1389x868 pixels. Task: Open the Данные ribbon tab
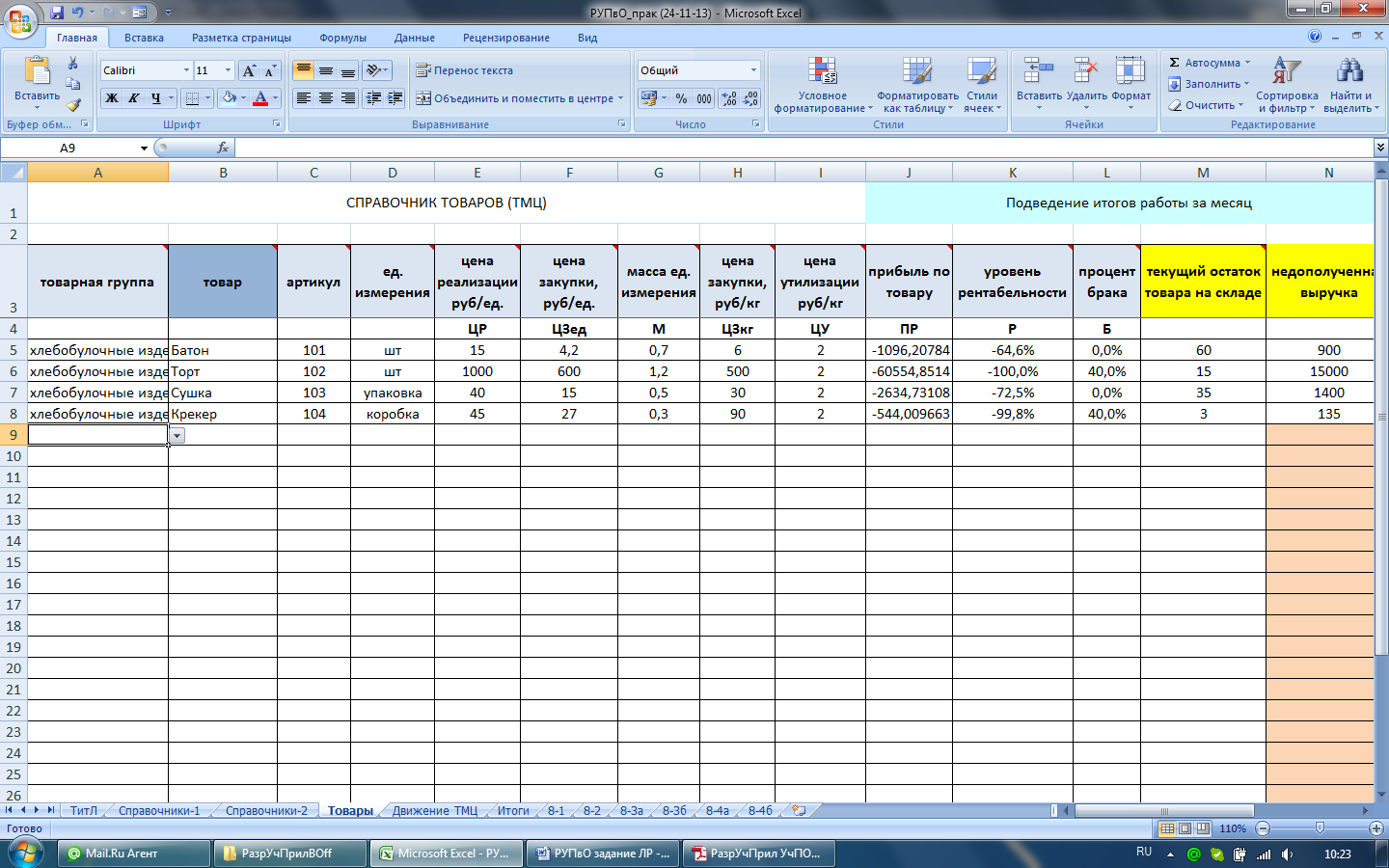tap(414, 38)
